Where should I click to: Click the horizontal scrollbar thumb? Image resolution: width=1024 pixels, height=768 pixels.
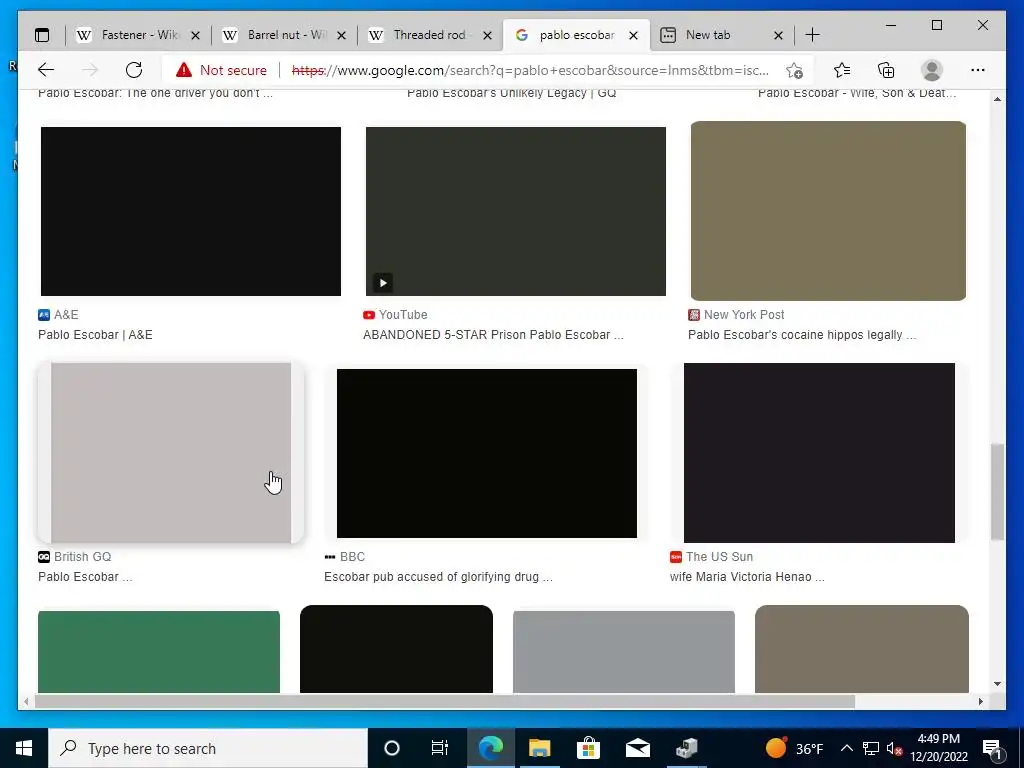tap(445, 701)
